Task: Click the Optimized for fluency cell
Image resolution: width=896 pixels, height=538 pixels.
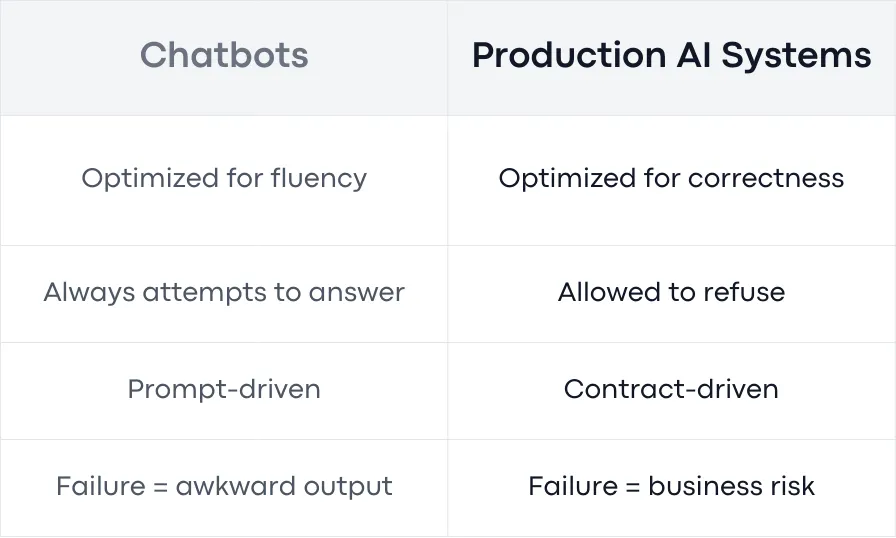Action: pos(224,178)
